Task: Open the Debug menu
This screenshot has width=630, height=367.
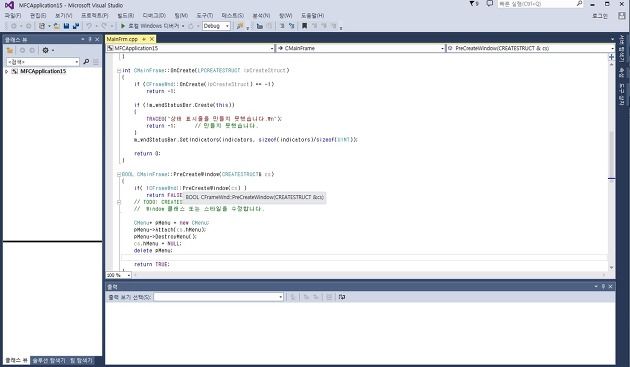Action: (x=154, y=15)
